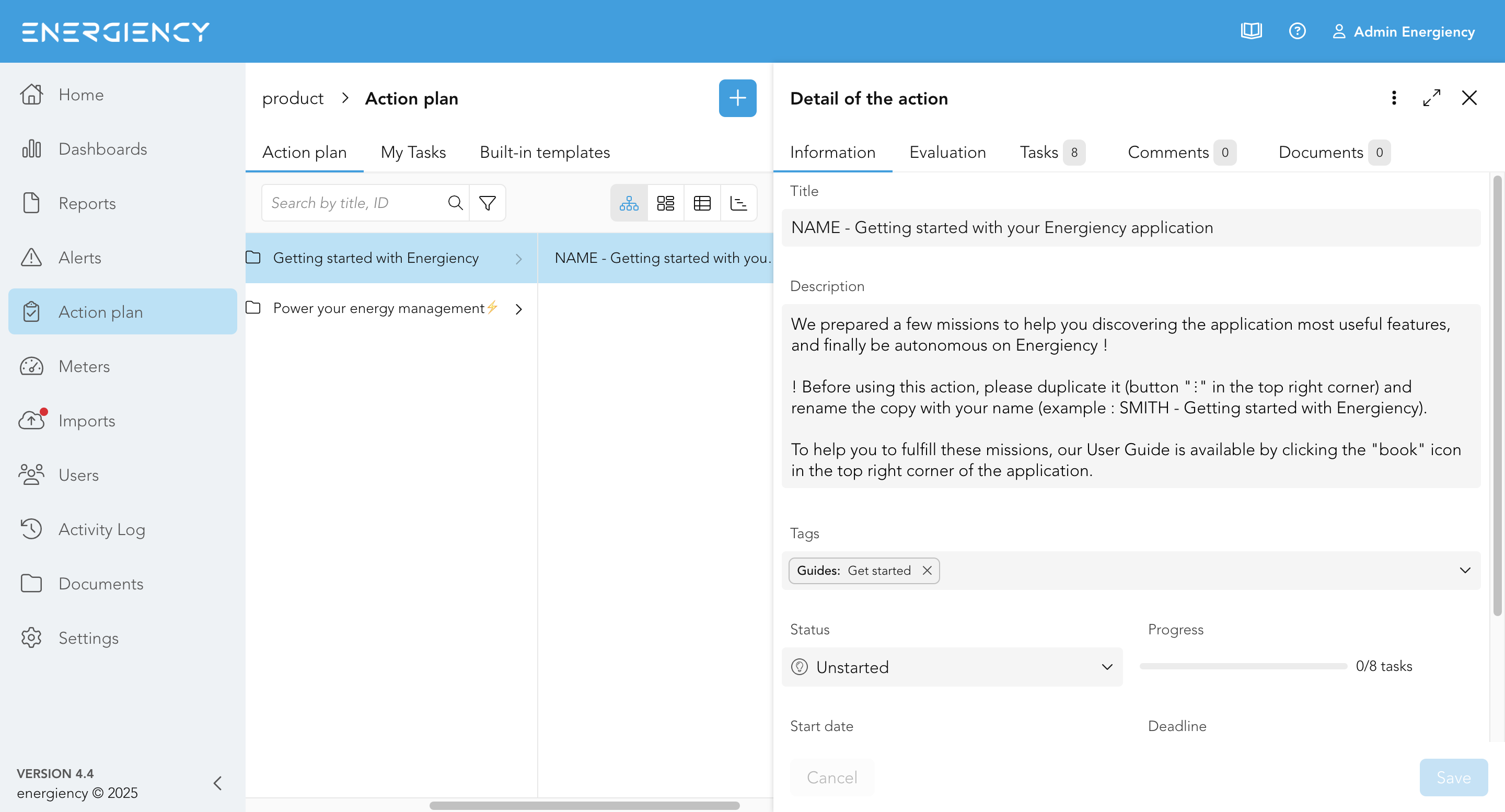This screenshot has width=1505, height=812.
Task: Open Dashboards from the sidebar
Action: [x=123, y=149]
